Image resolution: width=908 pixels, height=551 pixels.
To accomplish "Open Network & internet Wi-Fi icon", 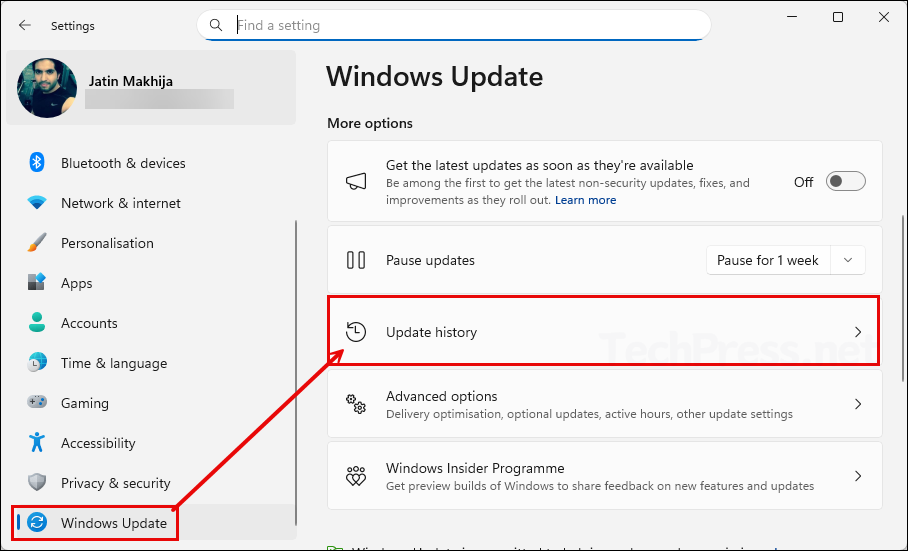I will click(37, 203).
